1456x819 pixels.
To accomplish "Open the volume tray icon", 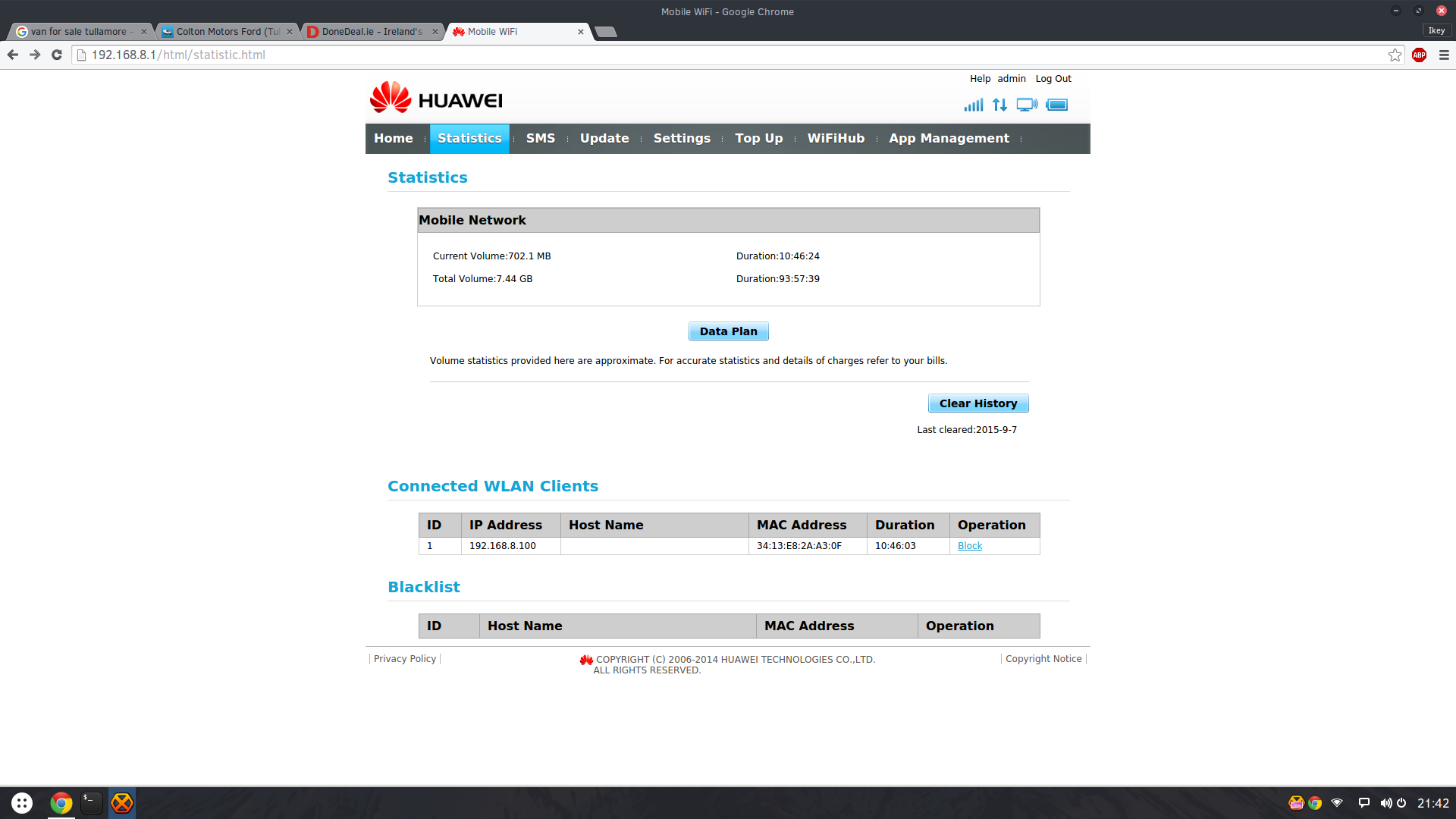I will point(1385,802).
